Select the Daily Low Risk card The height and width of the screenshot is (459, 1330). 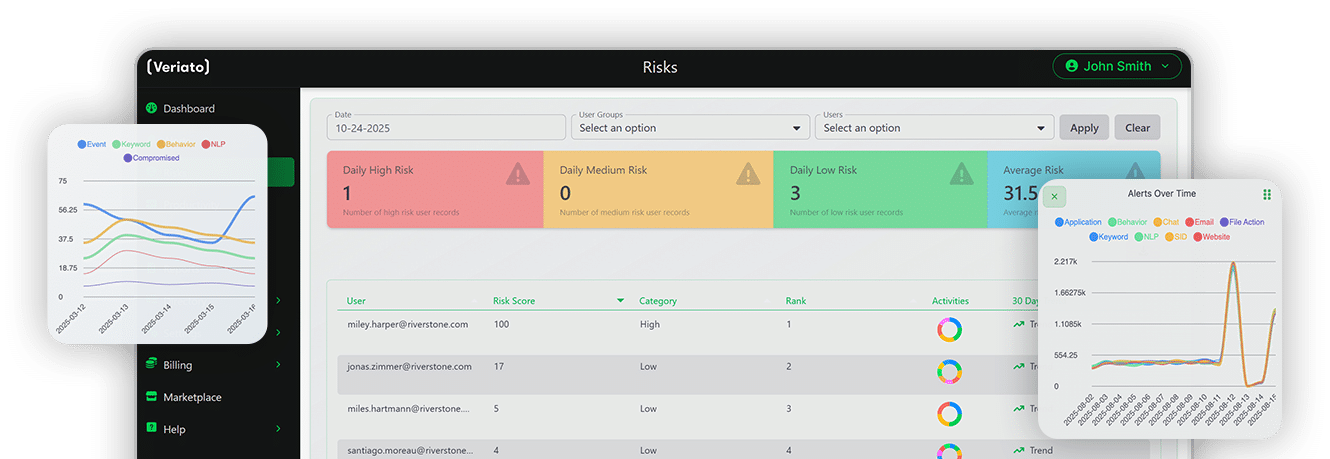(x=880, y=189)
